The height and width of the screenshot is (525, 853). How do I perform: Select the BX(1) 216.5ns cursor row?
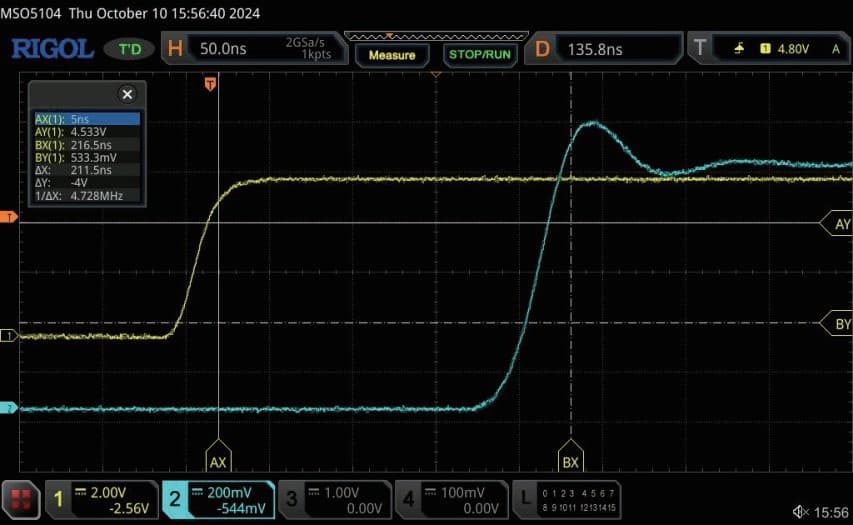pyautogui.click(x=87, y=145)
